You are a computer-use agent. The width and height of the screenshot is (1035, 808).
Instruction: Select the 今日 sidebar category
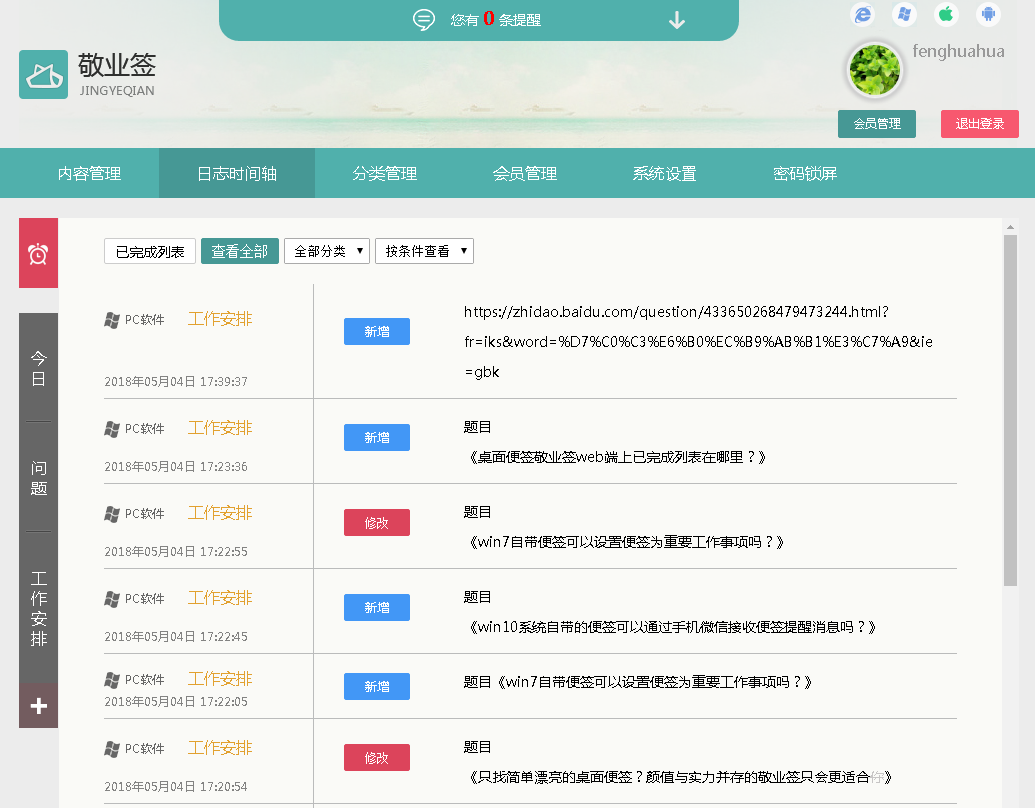tap(38, 368)
